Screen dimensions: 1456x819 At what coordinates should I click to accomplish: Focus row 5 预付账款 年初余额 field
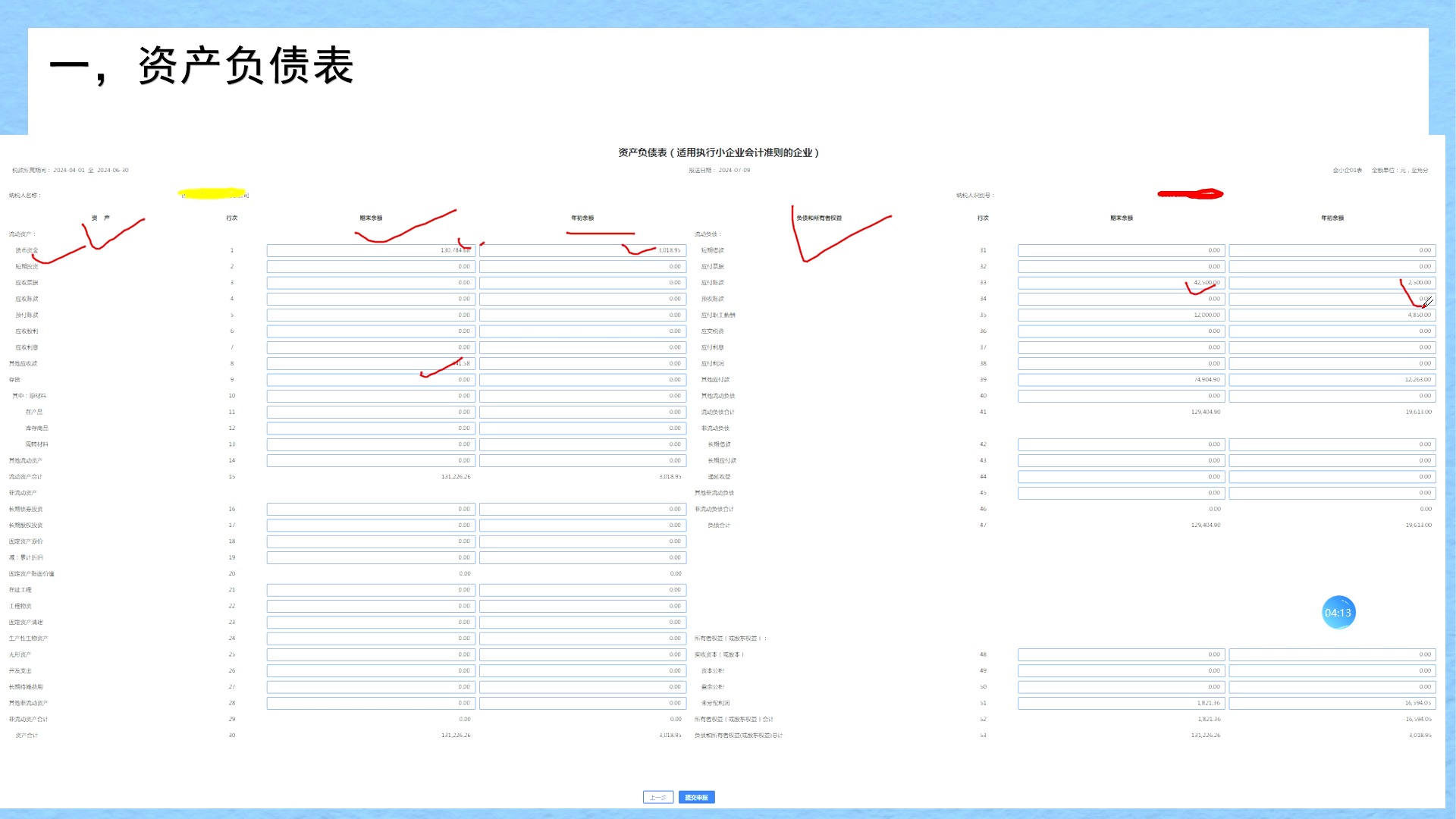point(582,315)
